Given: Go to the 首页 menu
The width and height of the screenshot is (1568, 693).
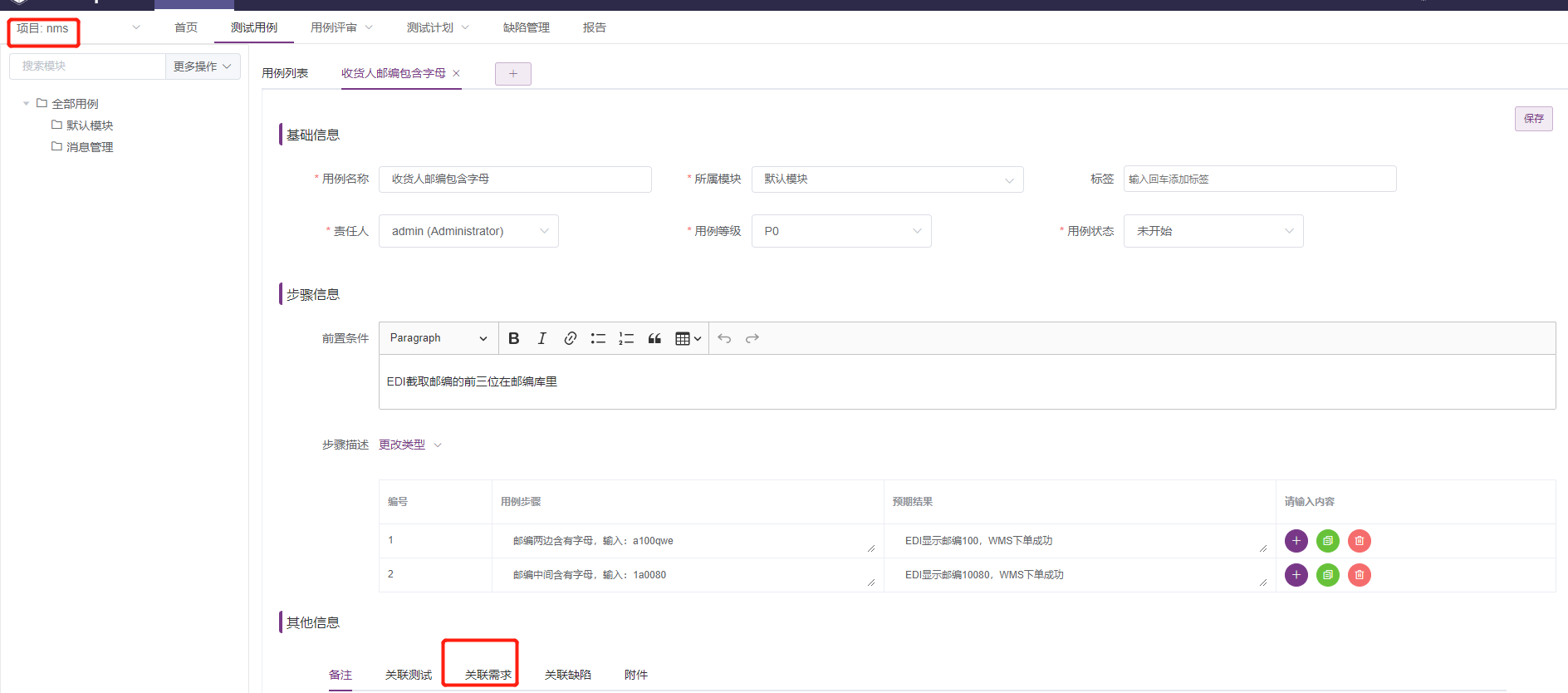Looking at the screenshot, I should pos(186,27).
